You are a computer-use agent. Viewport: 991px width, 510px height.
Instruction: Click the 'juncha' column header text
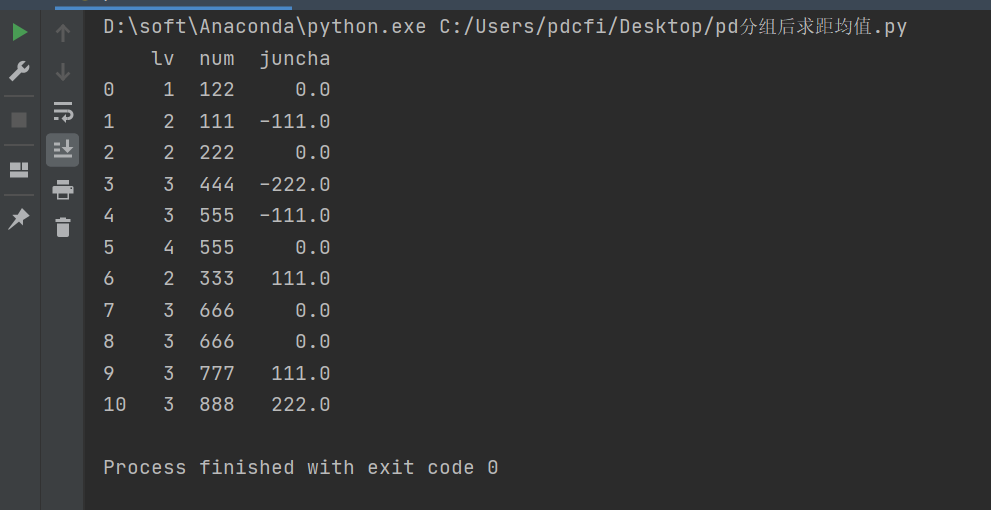coord(294,59)
